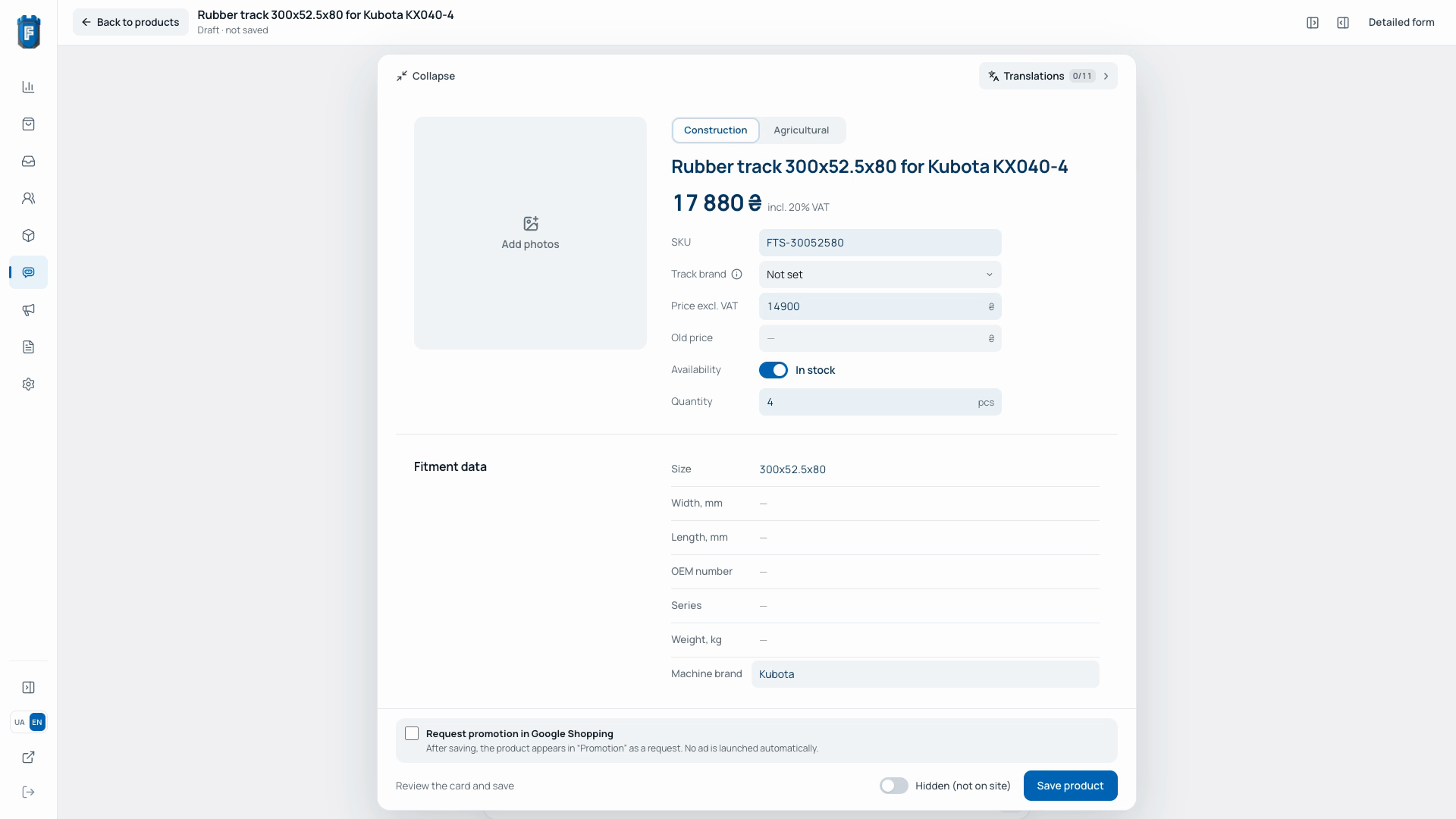
Task: Open the customers people sidebar icon
Action: click(28, 199)
